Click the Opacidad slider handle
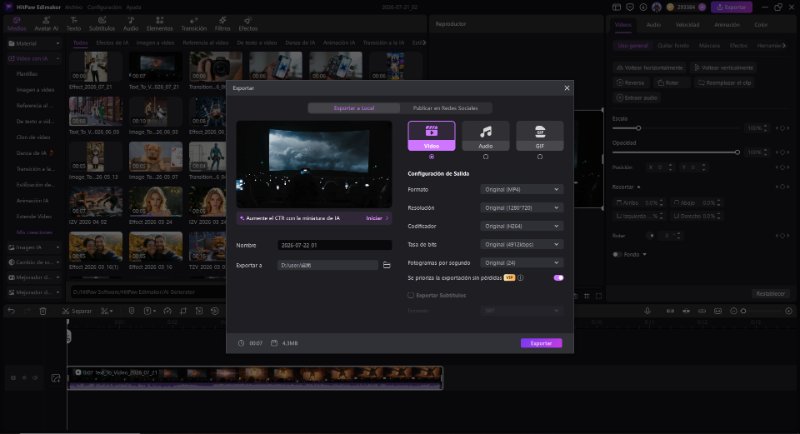Screen dimensions: 800x434 click(x=737, y=152)
